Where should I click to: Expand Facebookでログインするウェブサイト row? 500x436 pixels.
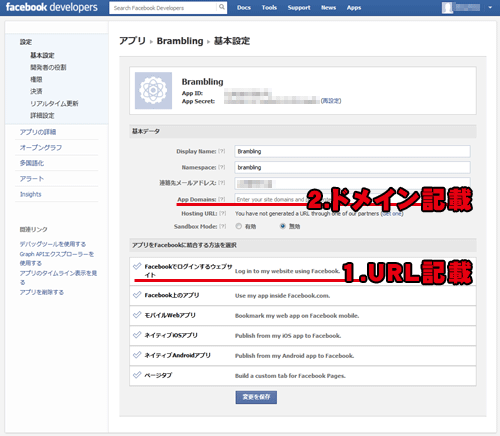pyautogui.click(x=303, y=271)
